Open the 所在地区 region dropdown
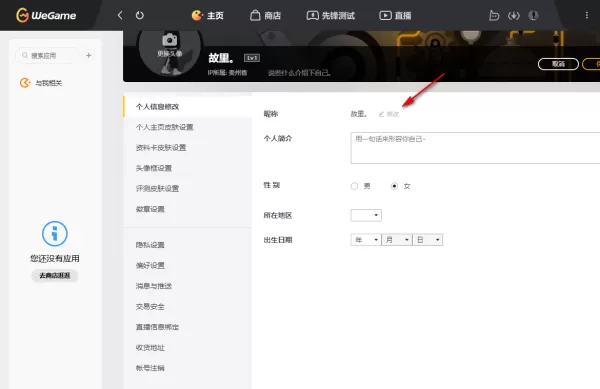The height and width of the screenshot is (389, 600). click(x=366, y=215)
